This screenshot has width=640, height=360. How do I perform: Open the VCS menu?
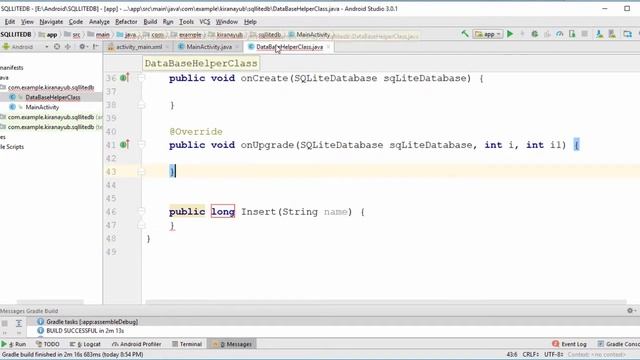coord(204,22)
